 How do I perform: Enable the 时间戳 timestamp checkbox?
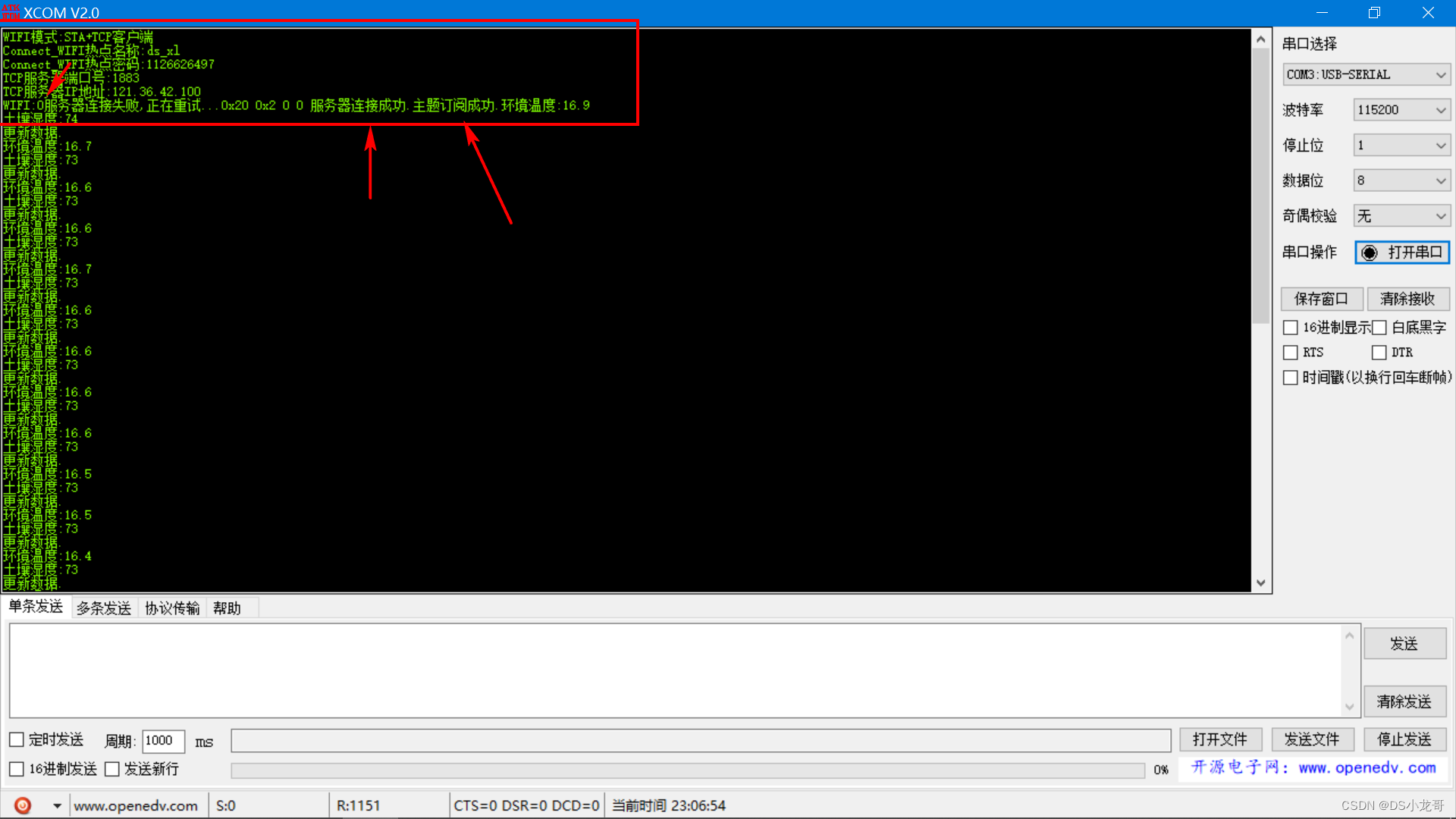(x=1290, y=378)
